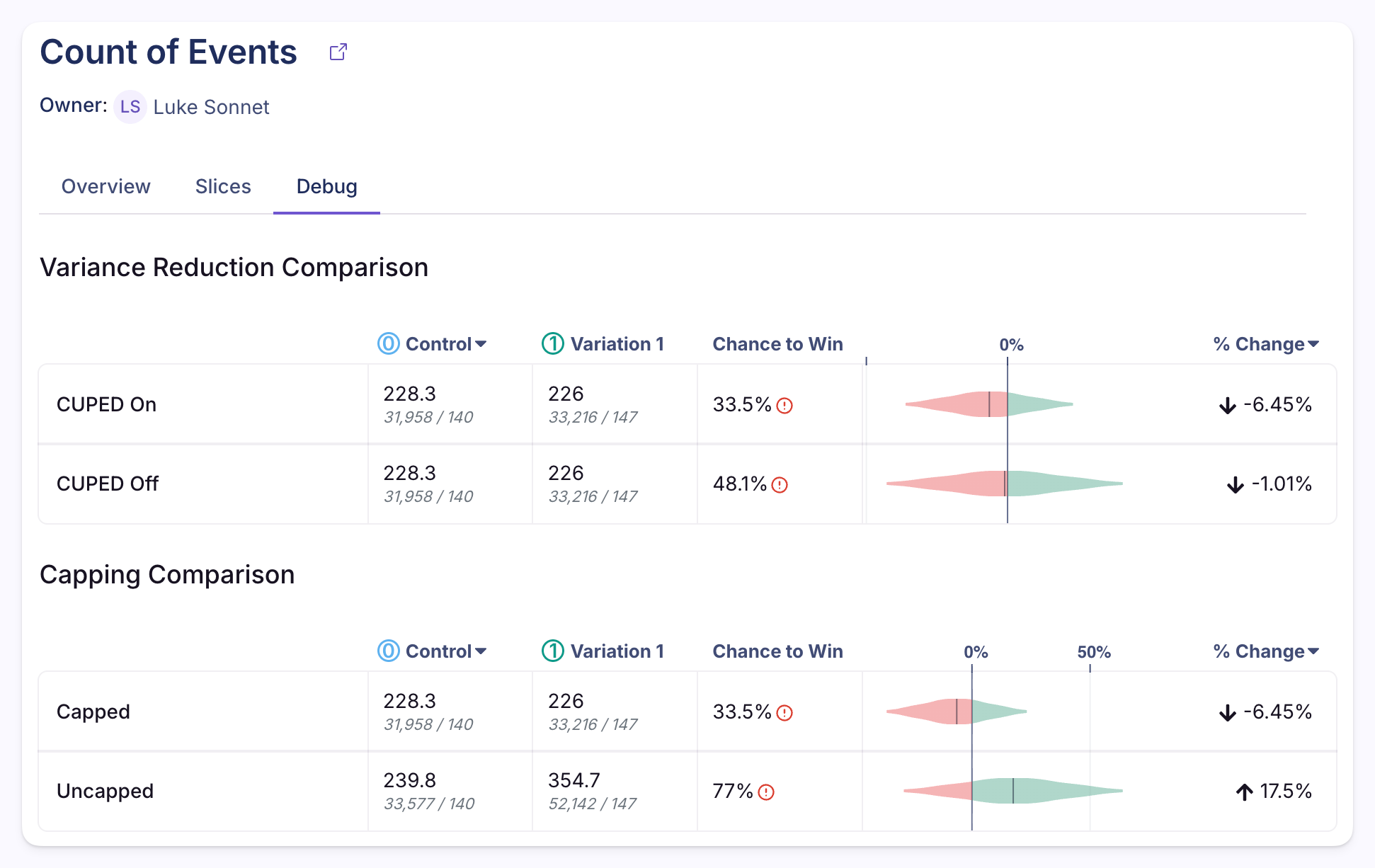The width and height of the screenshot is (1375, 868).
Task: Click the Control group badge in Variance Reduction table
Action: 387,343
